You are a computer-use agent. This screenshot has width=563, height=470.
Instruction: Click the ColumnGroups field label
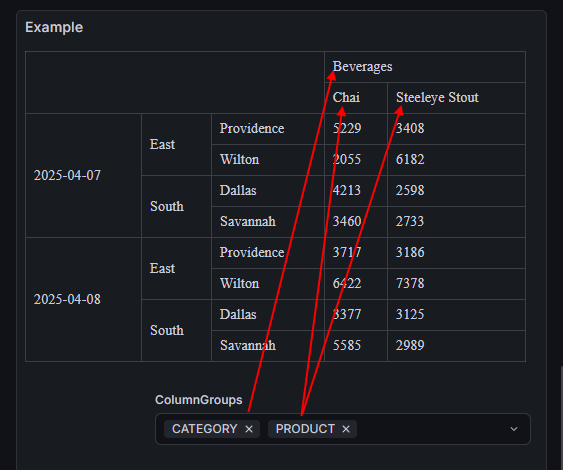[x=199, y=400]
